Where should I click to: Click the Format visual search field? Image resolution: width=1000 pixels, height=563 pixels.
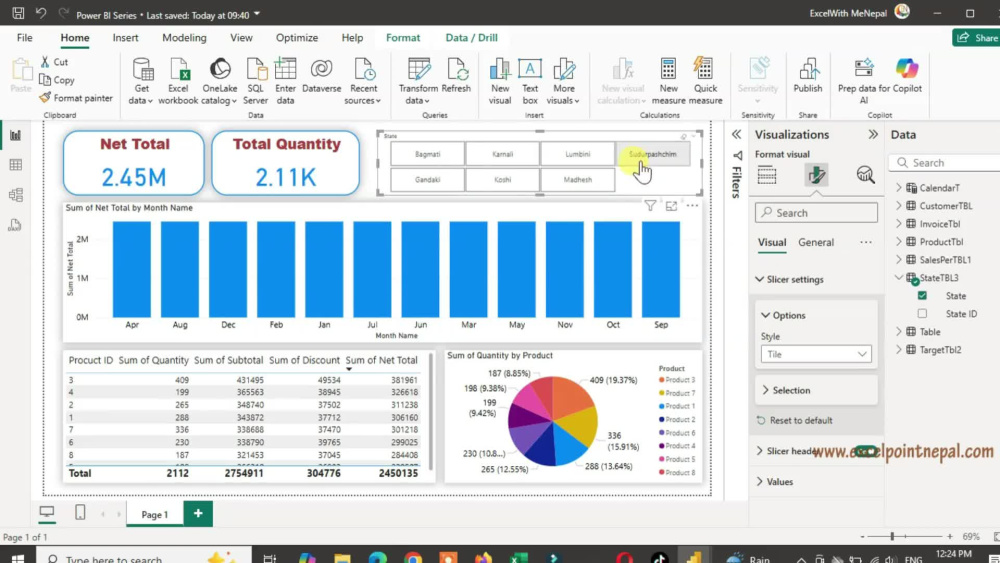pos(816,213)
